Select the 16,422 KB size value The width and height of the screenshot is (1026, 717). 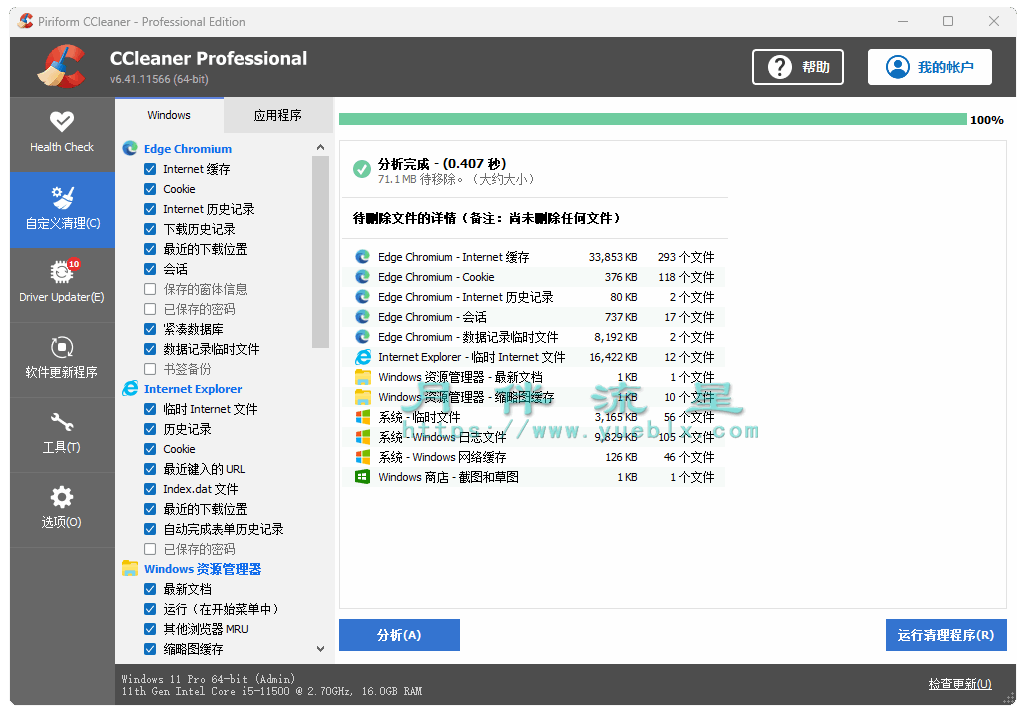(x=612, y=357)
